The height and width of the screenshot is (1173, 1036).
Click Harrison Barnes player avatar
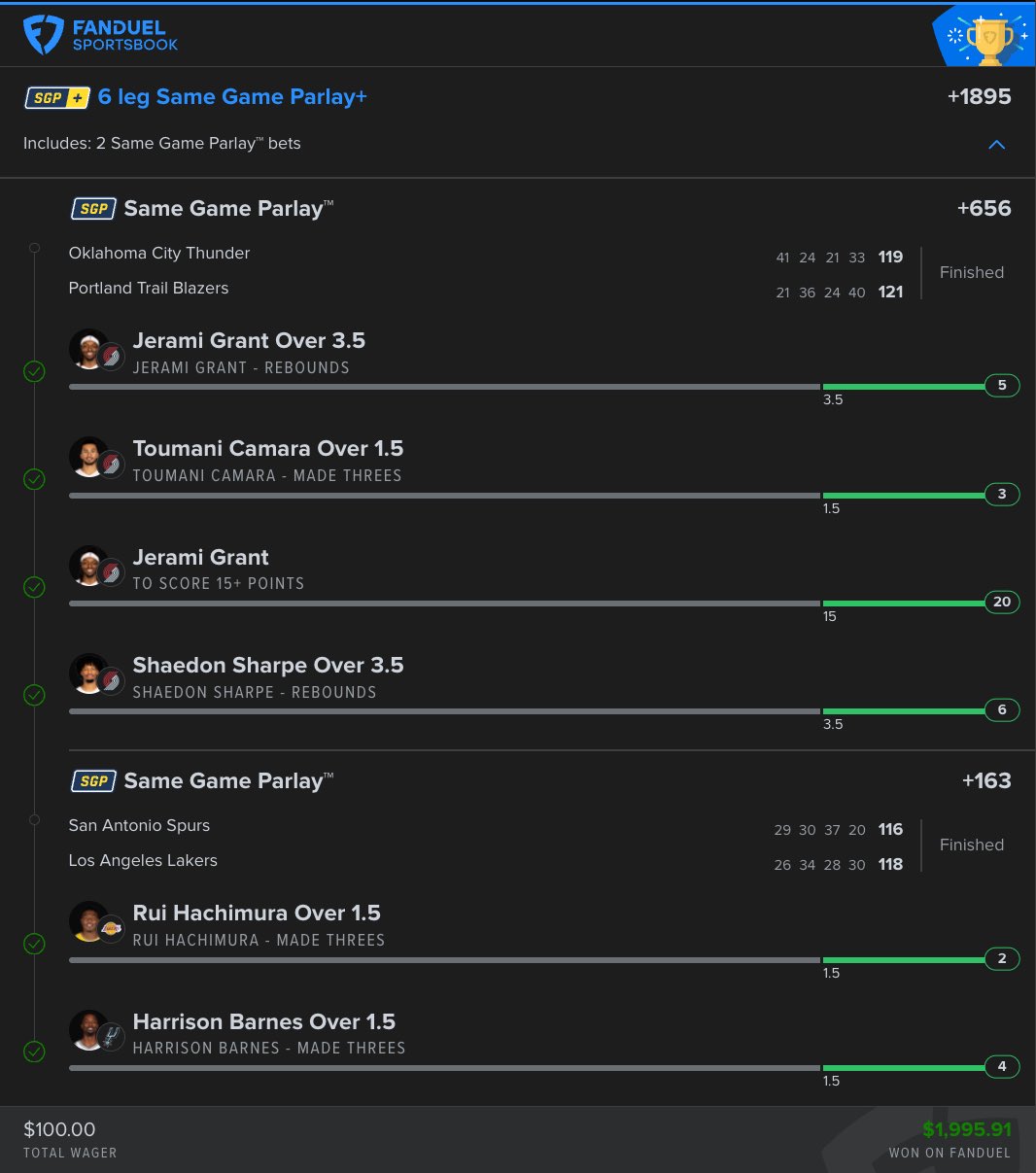[89, 1030]
